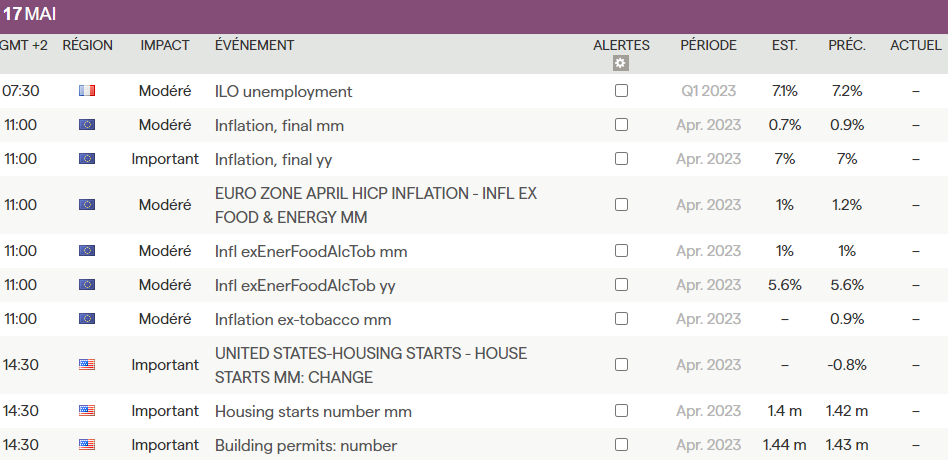Click the PÉRIODE column header
Image resolution: width=948 pixels, height=460 pixels.
pyautogui.click(x=708, y=45)
